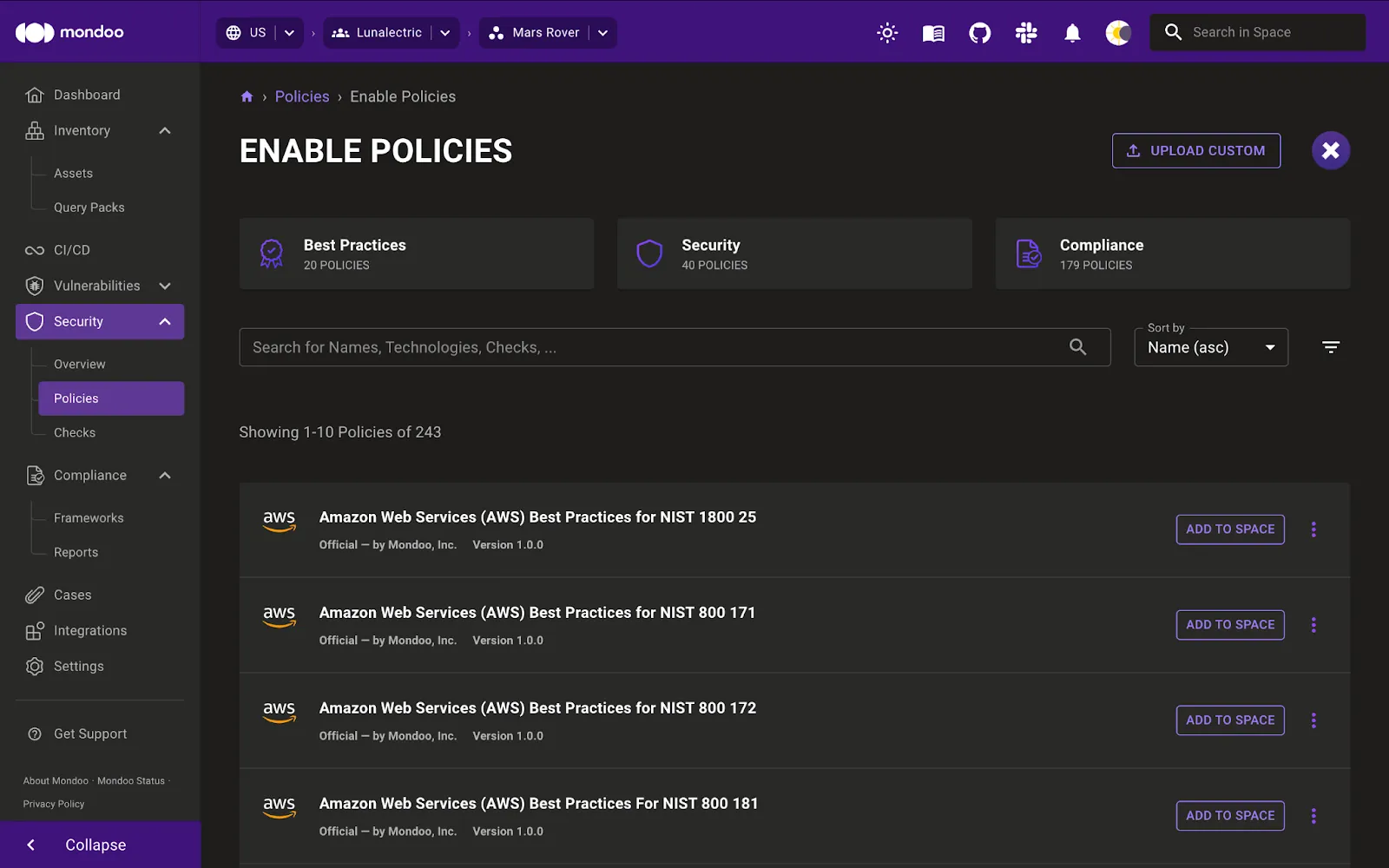
Task: Click the search magnifier in Search in Space
Action: click(x=1173, y=32)
